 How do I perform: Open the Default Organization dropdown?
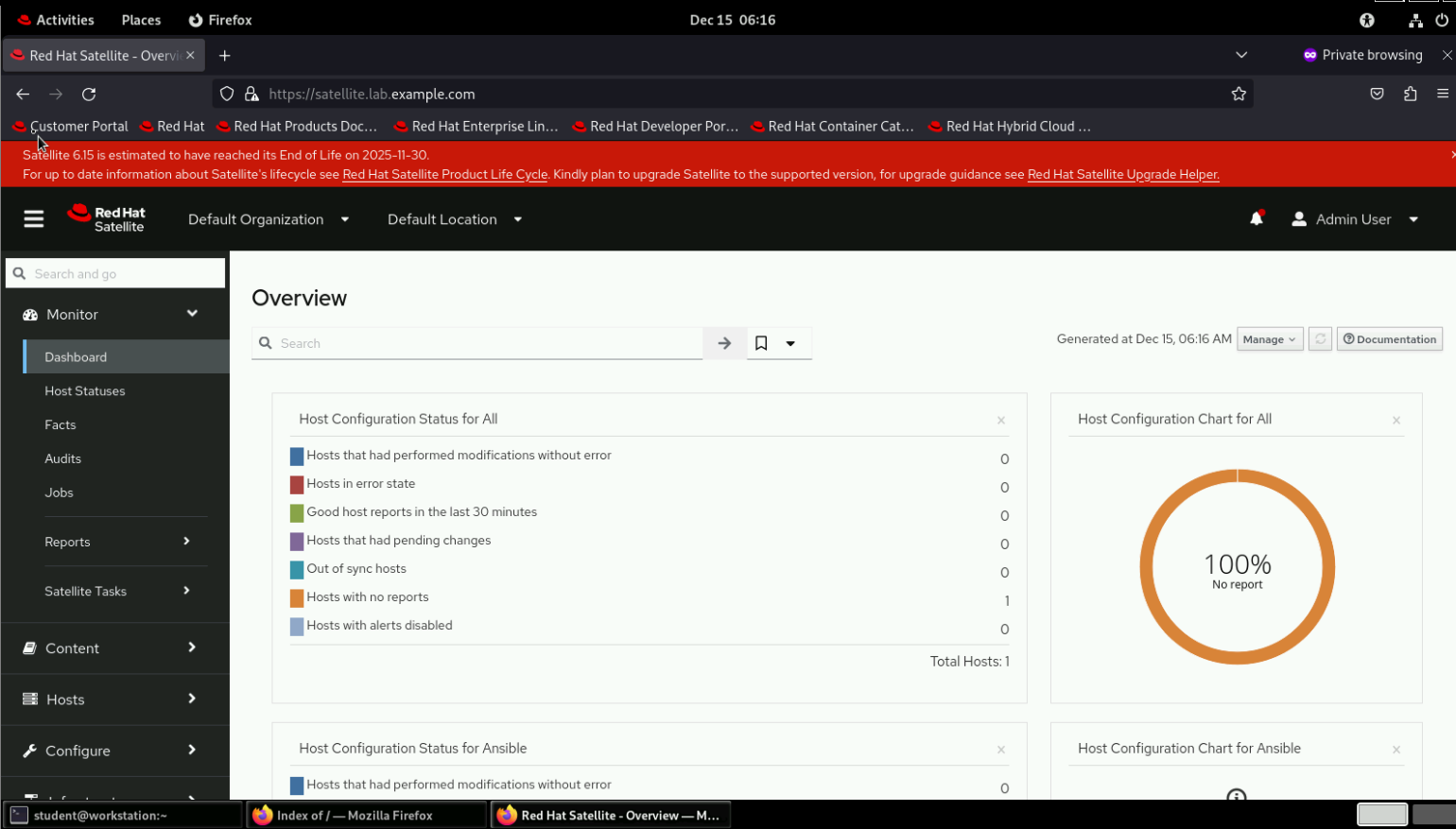point(269,219)
